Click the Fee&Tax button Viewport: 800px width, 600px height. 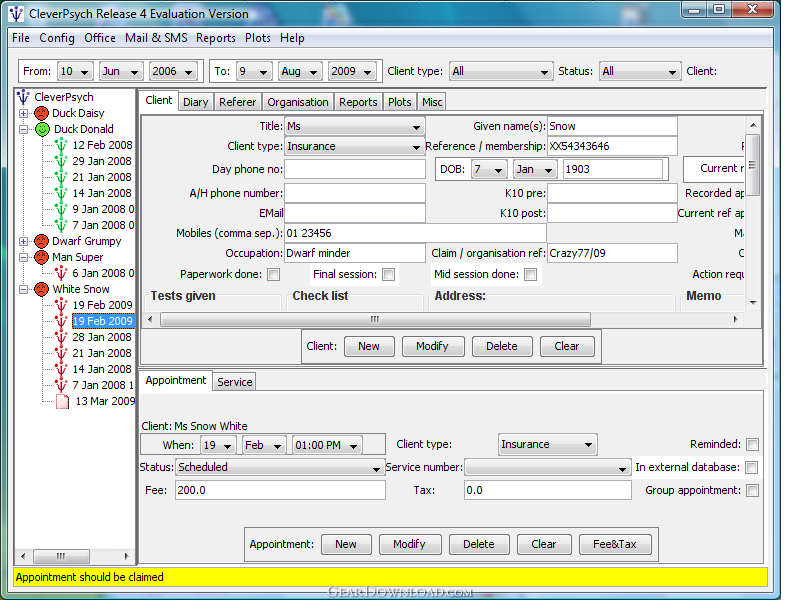(615, 544)
